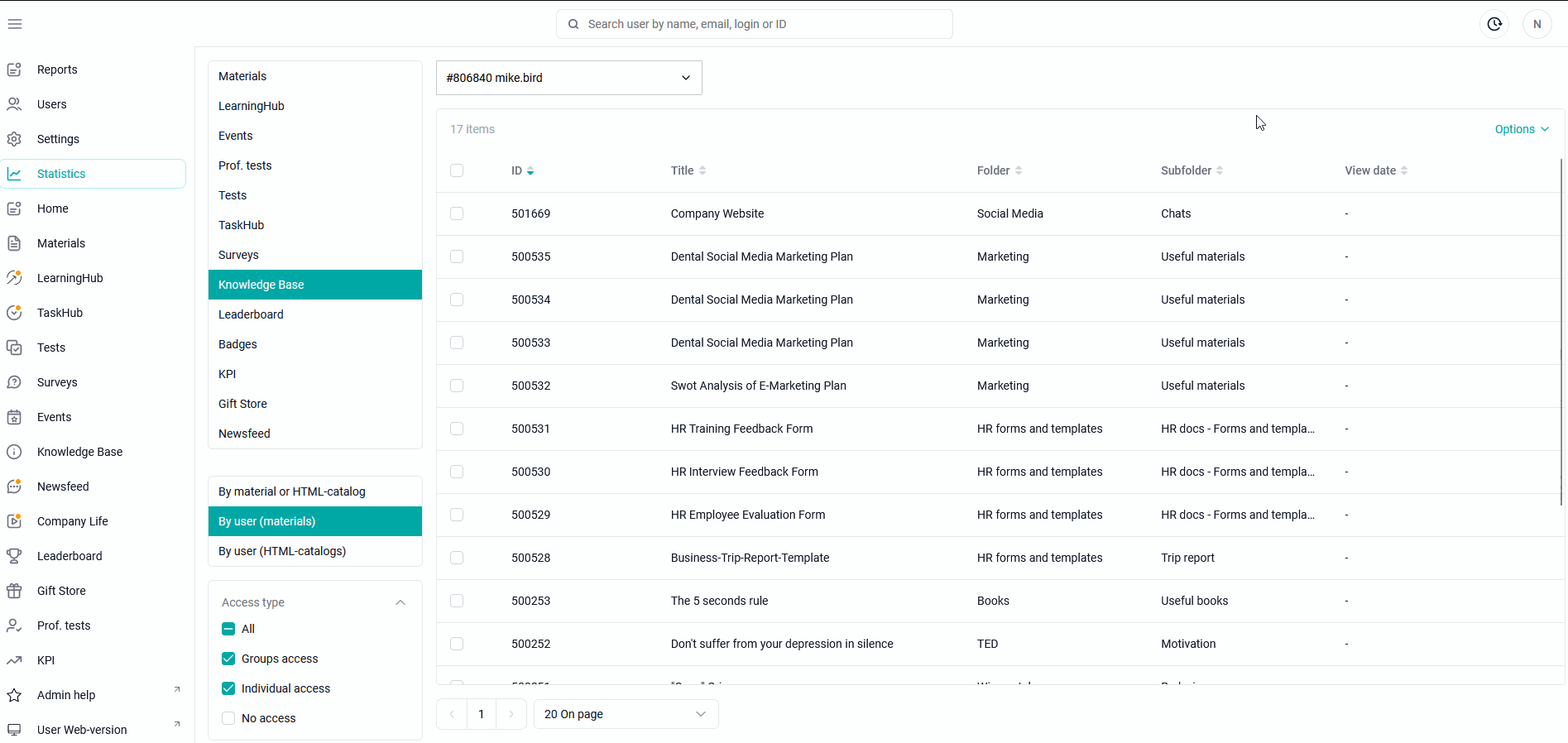
Task: Check the row with ID 500535
Action: point(457,256)
